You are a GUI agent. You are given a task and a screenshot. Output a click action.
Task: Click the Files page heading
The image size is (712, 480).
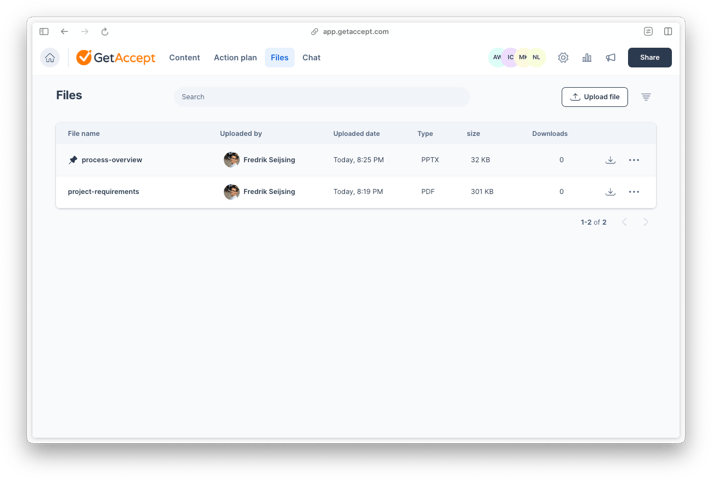(69, 95)
